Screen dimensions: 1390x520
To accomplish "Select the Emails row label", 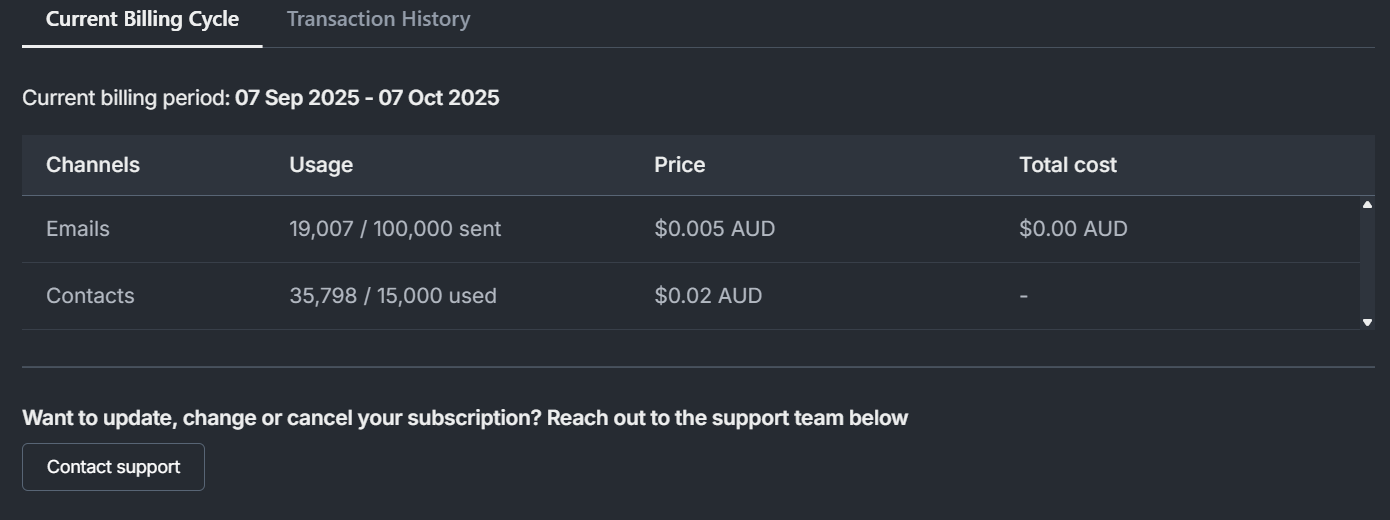I will 78,229.
